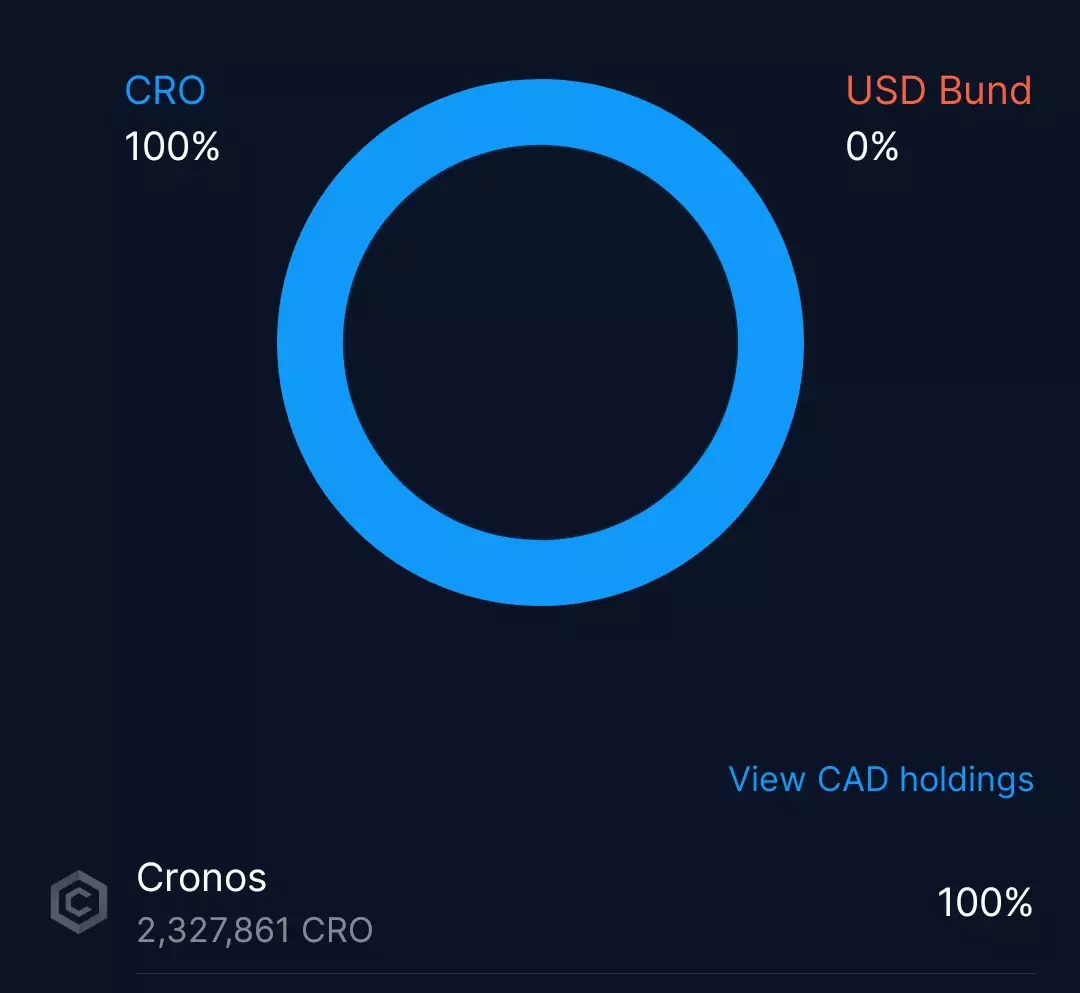1080x993 pixels.
Task: Tap the CRO ticker after the 2,327,861 amount
Action: [x=336, y=931]
